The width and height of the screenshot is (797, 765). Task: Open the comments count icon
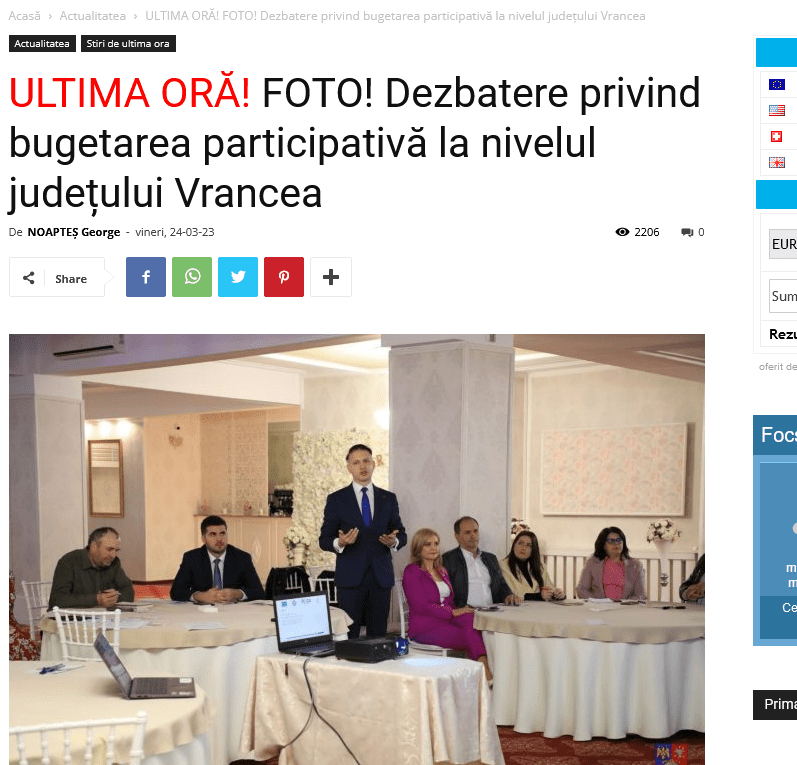tap(687, 232)
